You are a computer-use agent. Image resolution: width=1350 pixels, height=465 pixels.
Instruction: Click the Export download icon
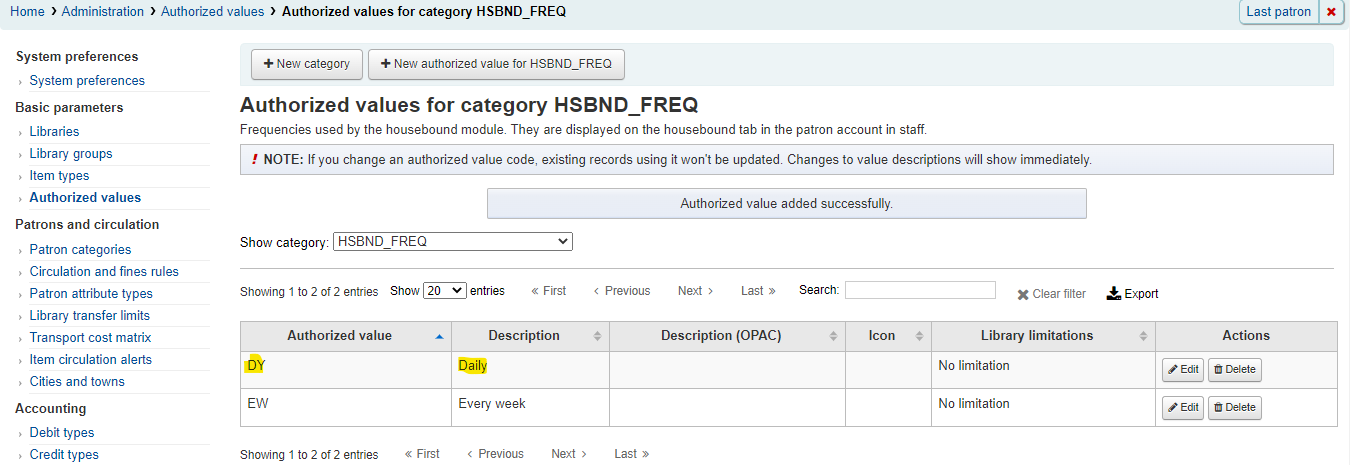[x=1114, y=293]
